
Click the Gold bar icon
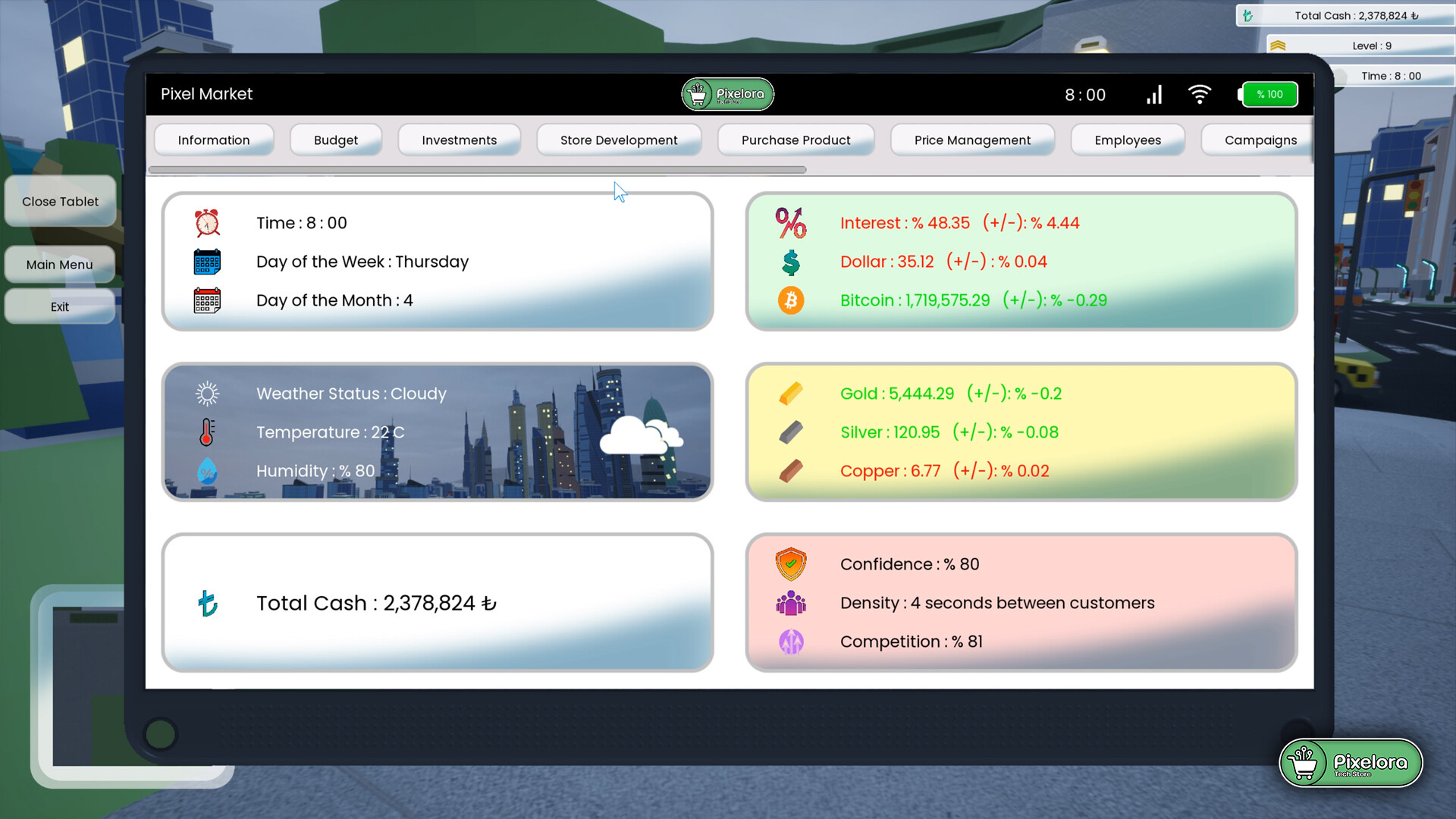(790, 394)
